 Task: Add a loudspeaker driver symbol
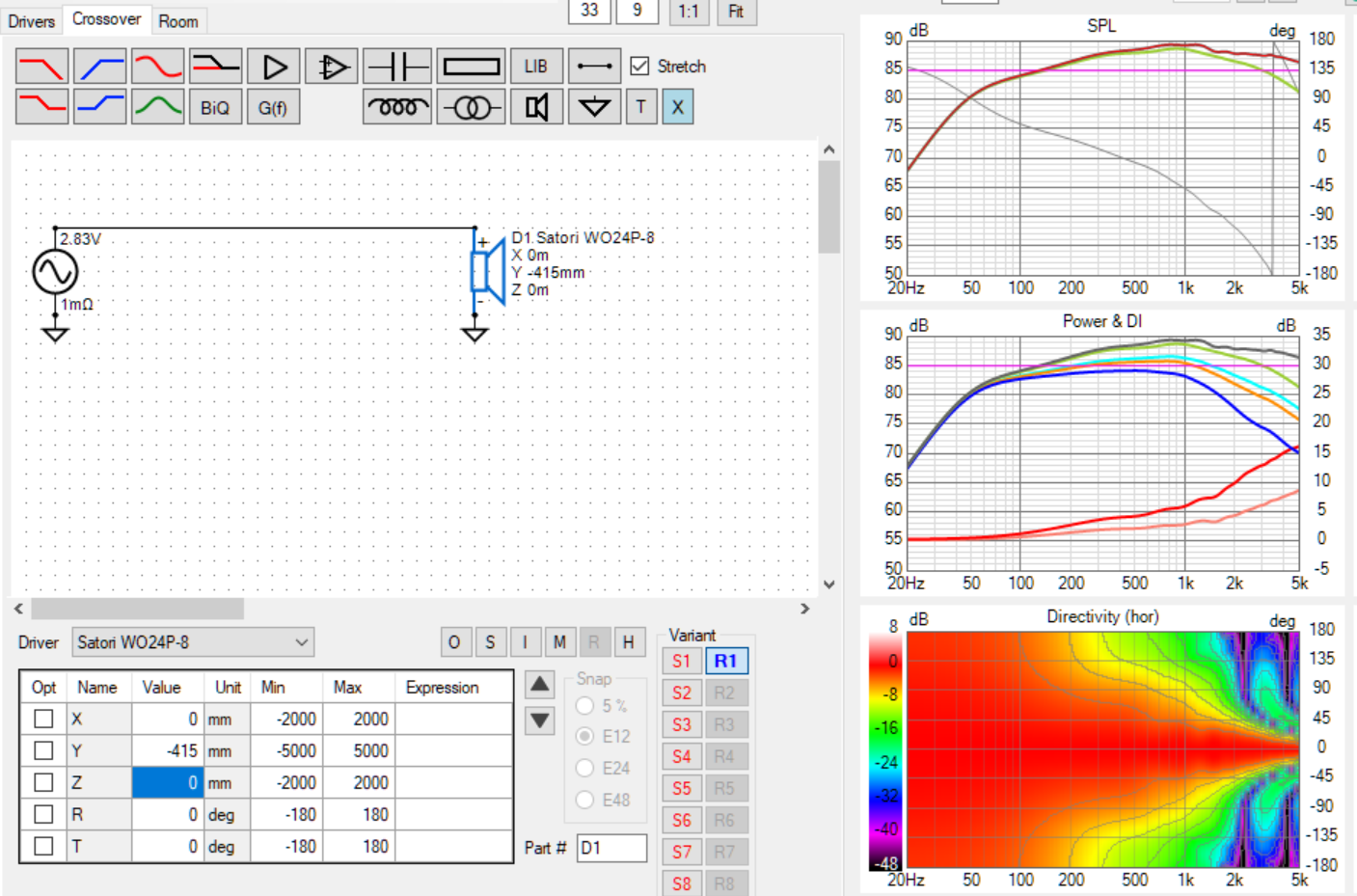(x=536, y=106)
